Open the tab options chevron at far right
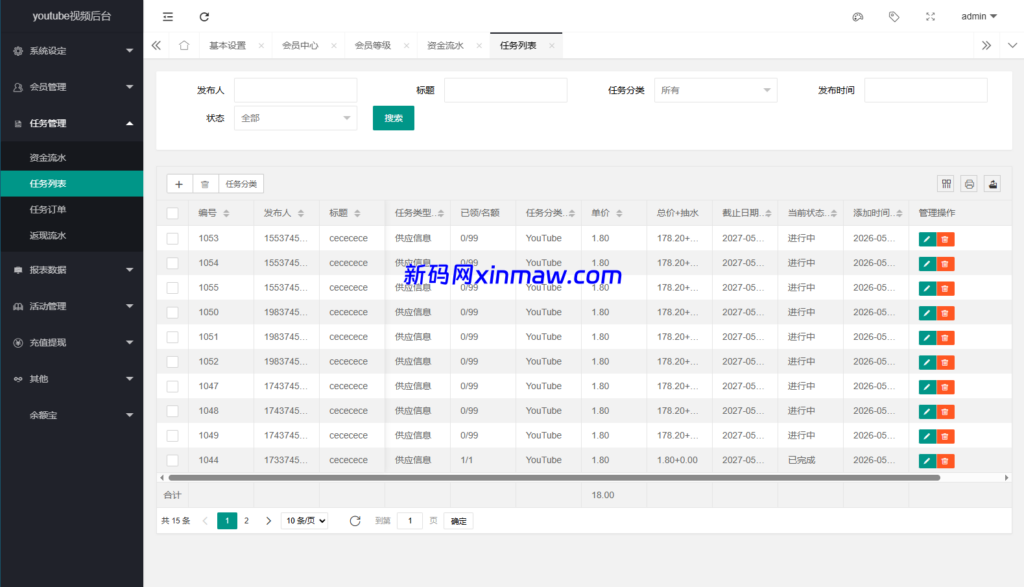 pos(1012,45)
